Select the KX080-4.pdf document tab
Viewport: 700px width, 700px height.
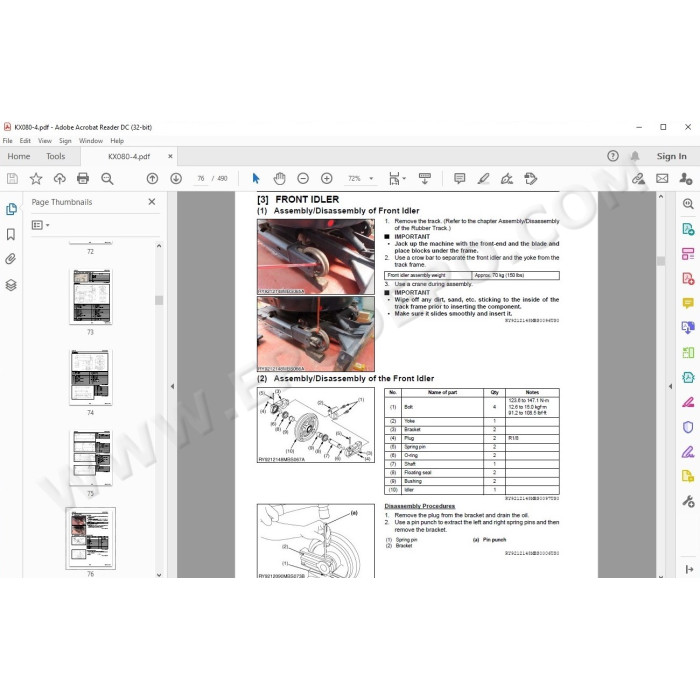point(129,157)
